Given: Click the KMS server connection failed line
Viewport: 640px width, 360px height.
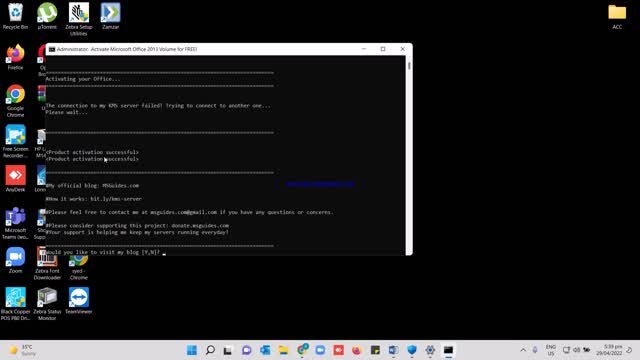Looking at the screenshot, I should pos(158,105).
